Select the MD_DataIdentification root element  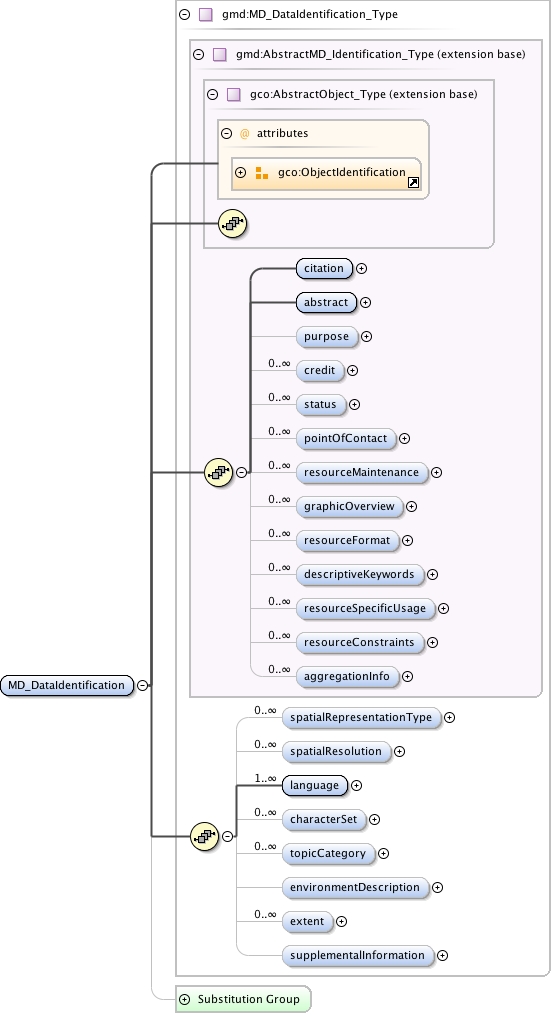tap(67, 686)
